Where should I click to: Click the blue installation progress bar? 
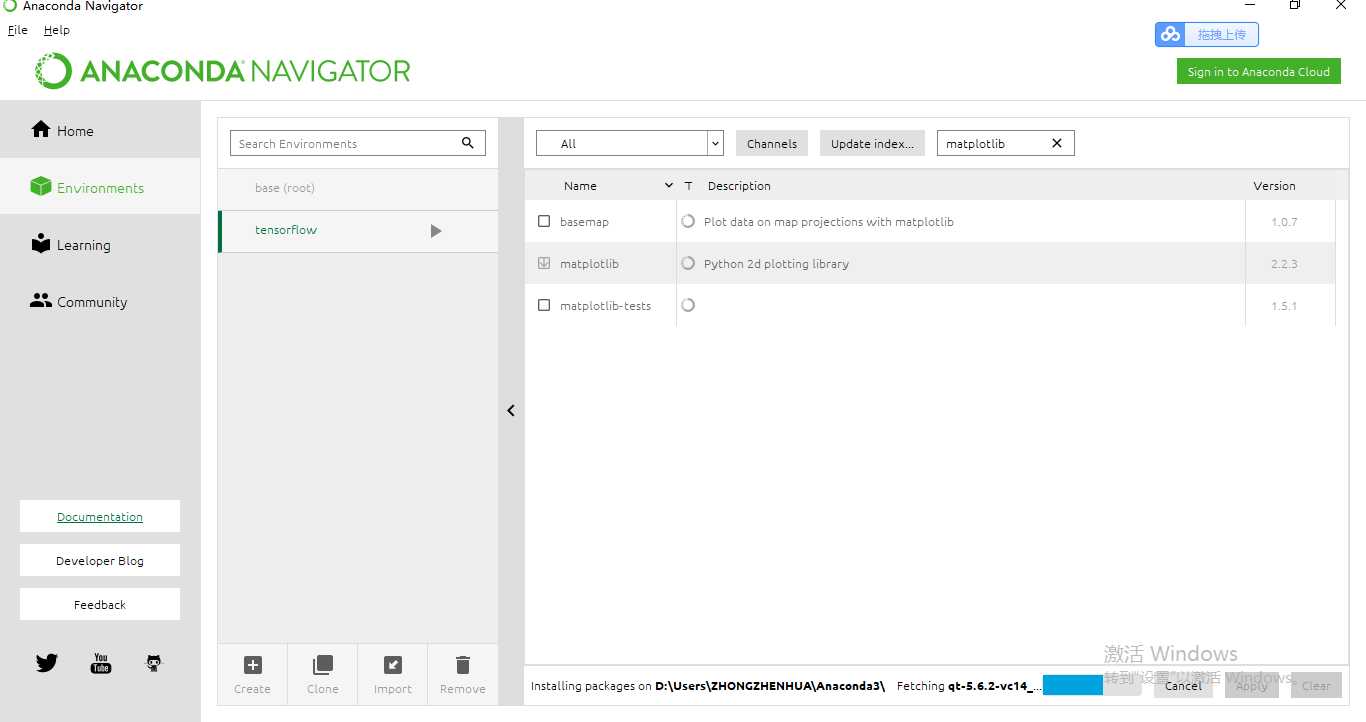(1072, 685)
